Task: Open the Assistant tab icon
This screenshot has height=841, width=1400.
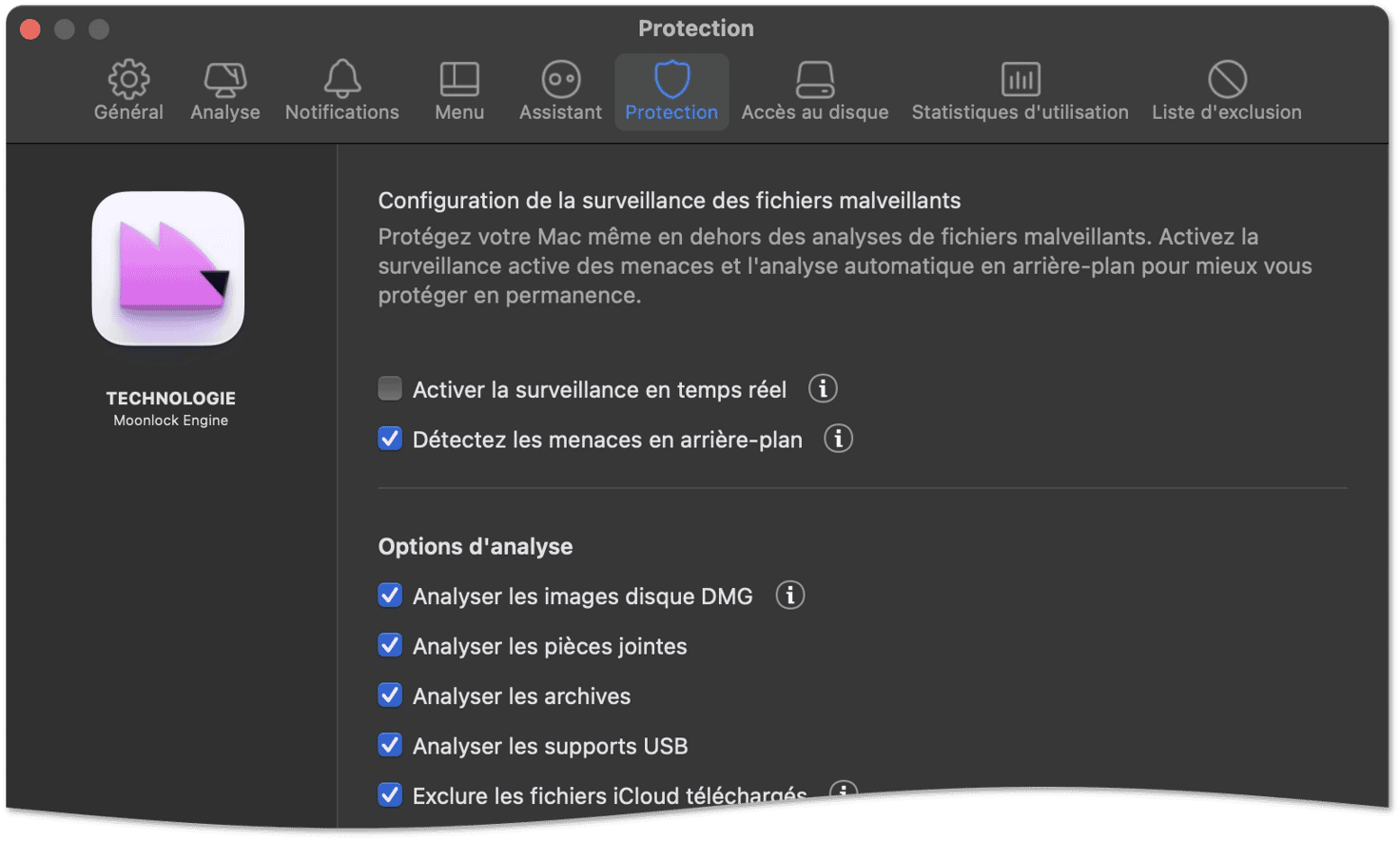Action: pyautogui.click(x=560, y=92)
